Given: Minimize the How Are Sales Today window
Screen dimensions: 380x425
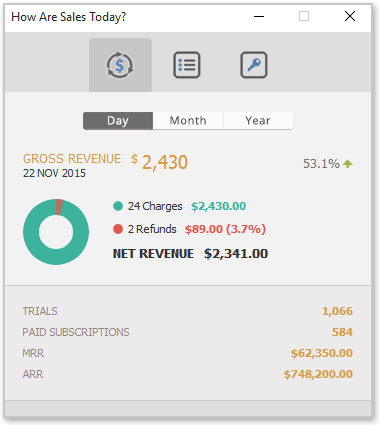Looking at the screenshot, I should [x=259, y=16].
